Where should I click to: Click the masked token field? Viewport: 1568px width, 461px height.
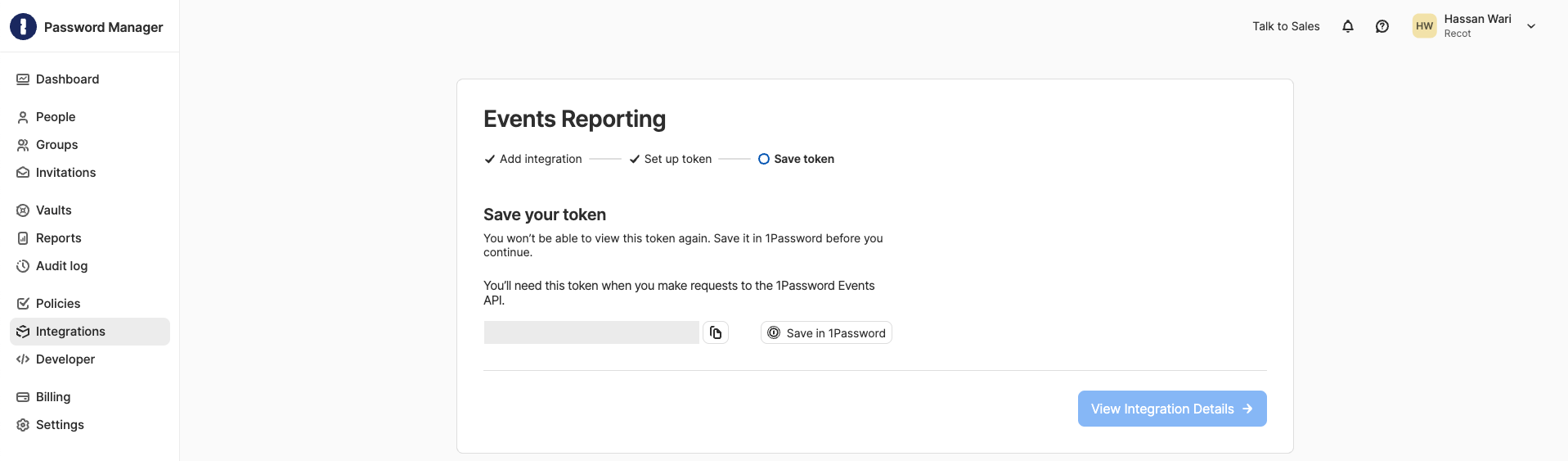pos(591,332)
